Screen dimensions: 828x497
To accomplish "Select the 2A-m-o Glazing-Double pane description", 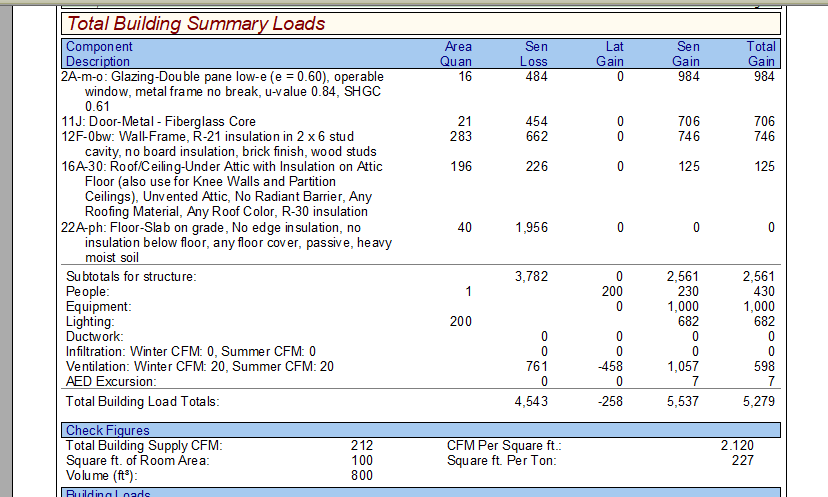I will (x=222, y=91).
